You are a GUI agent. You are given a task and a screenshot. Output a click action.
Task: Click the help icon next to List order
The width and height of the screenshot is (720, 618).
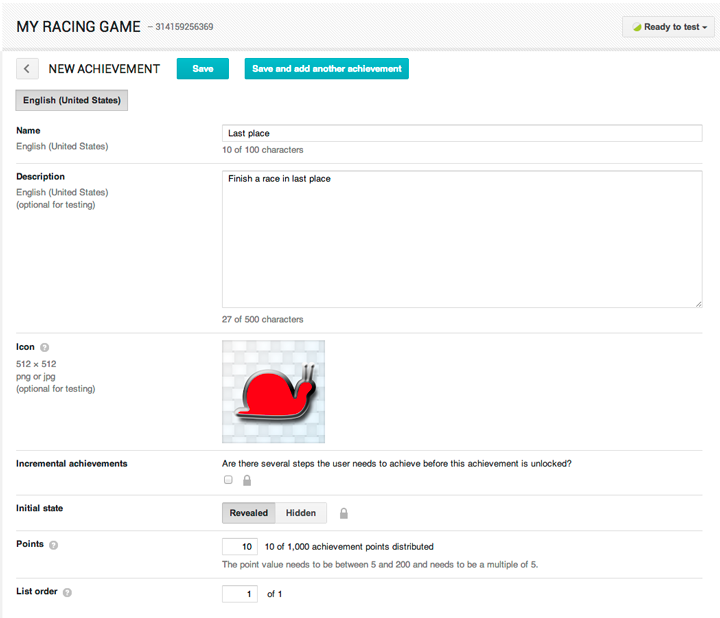tap(67, 593)
